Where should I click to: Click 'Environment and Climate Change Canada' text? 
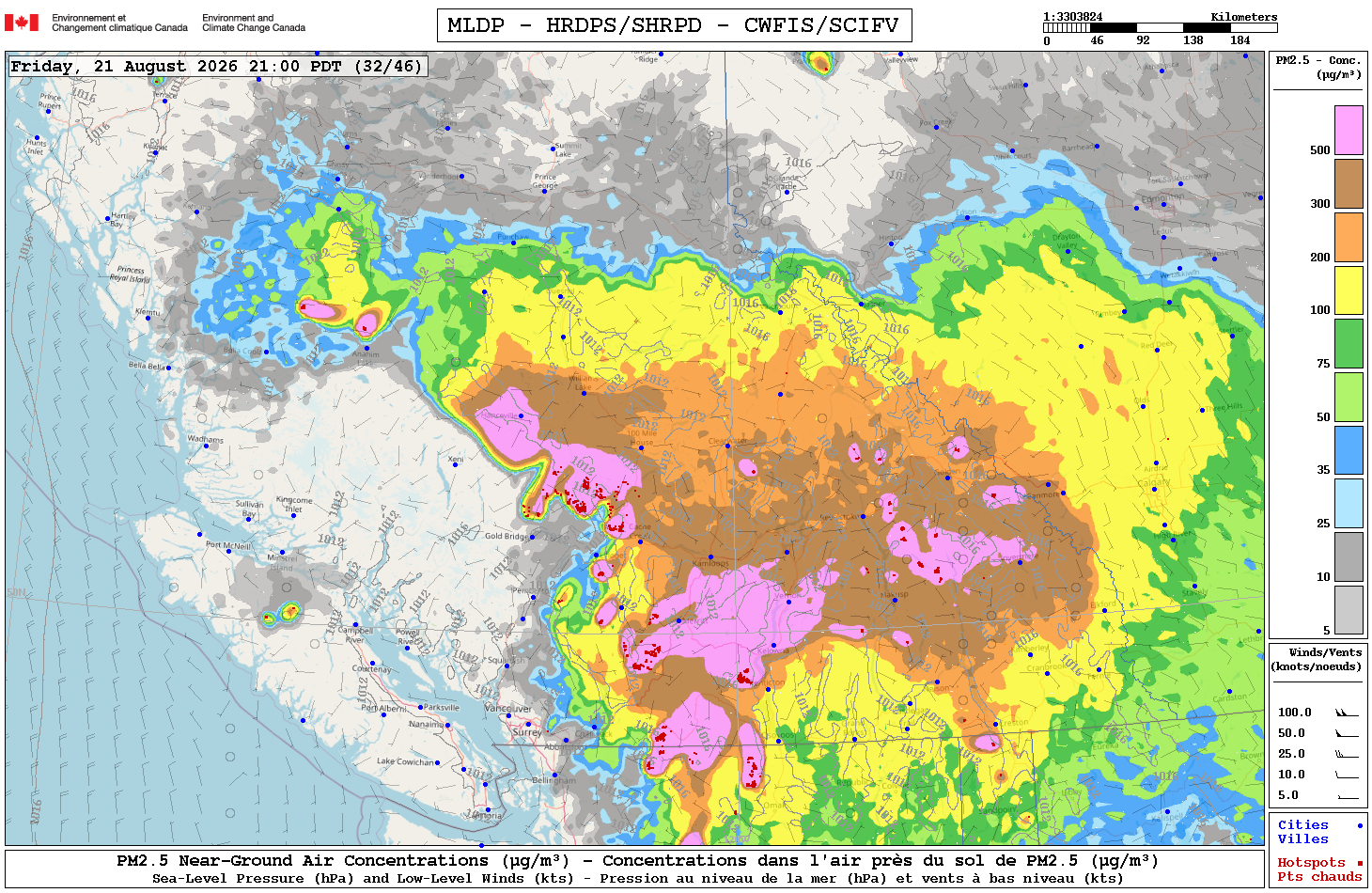click(x=254, y=23)
